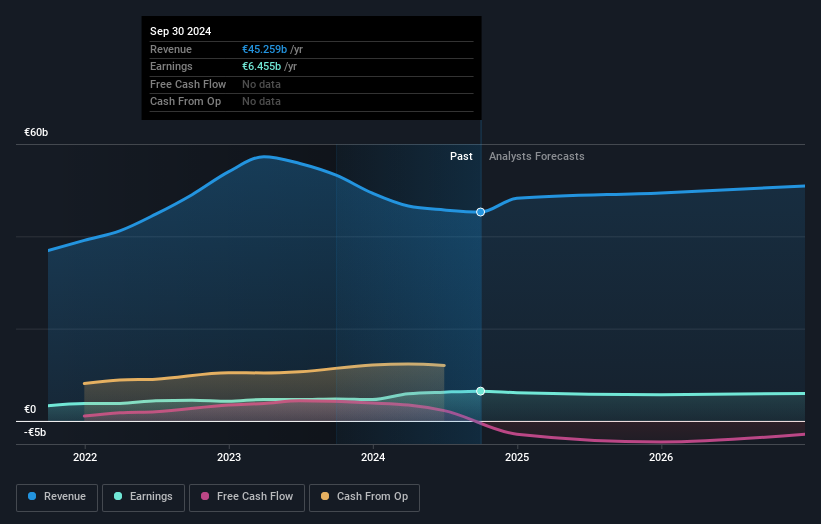Click the Earnings data point marker on the chart
The width and height of the screenshot is (821, 524).
click(480, 391)
